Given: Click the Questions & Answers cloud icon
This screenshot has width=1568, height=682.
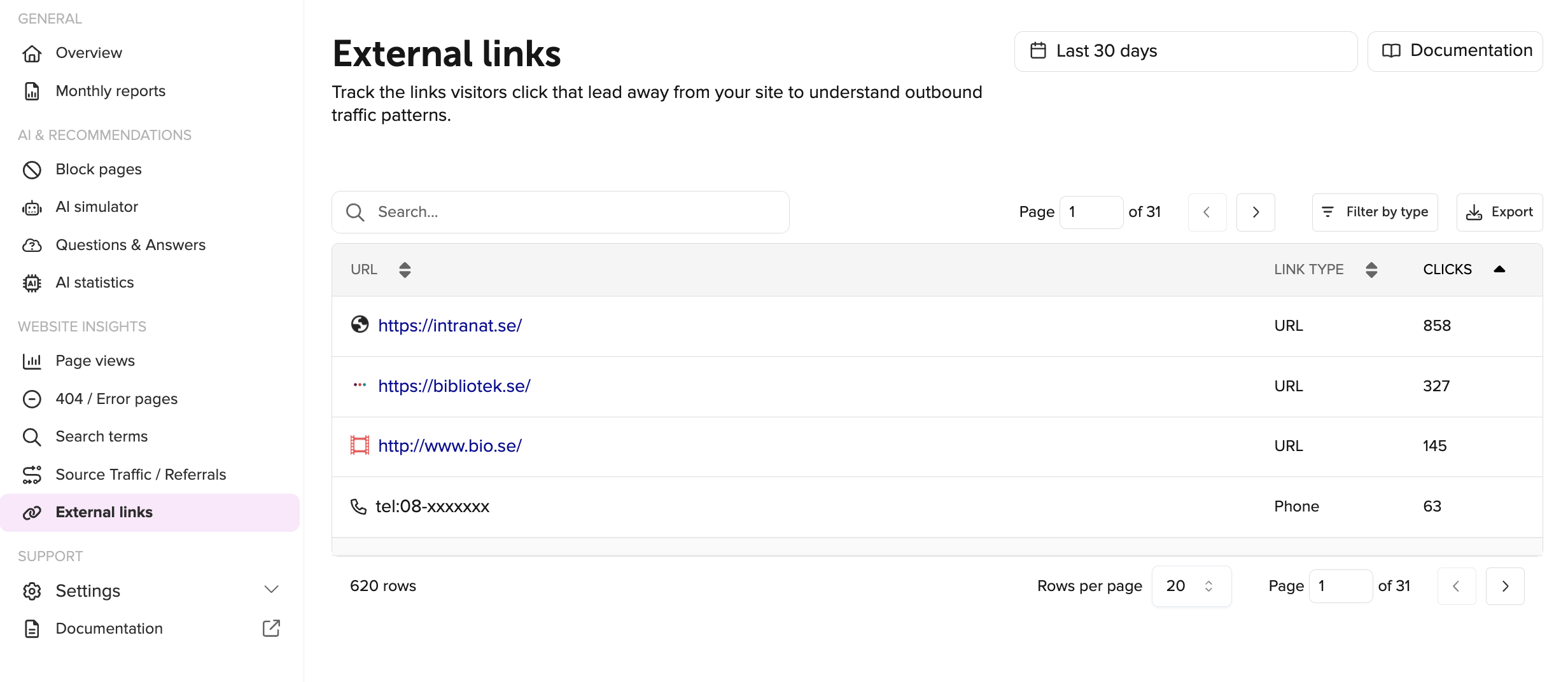Looking at the screenshot, I should pos(32,246).
